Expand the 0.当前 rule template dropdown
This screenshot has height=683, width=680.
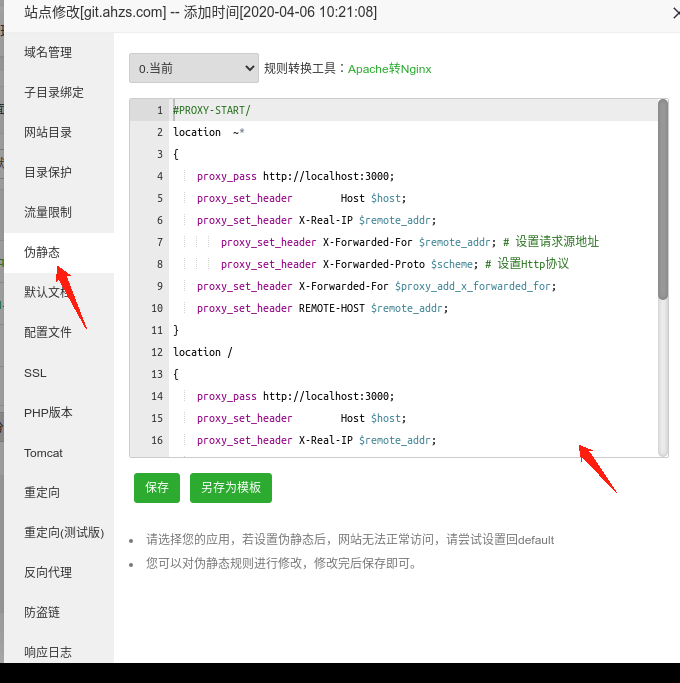coord(194,68)
